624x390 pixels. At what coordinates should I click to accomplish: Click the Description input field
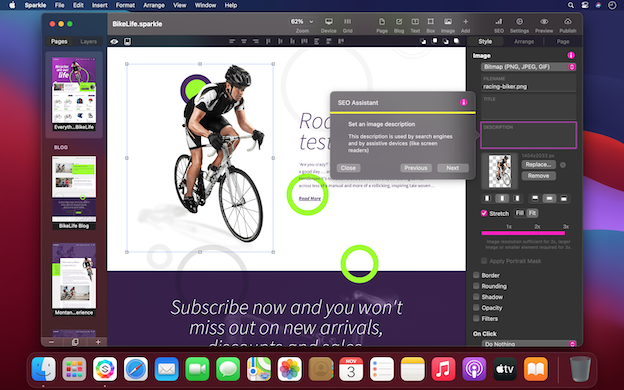coord(528,135)
